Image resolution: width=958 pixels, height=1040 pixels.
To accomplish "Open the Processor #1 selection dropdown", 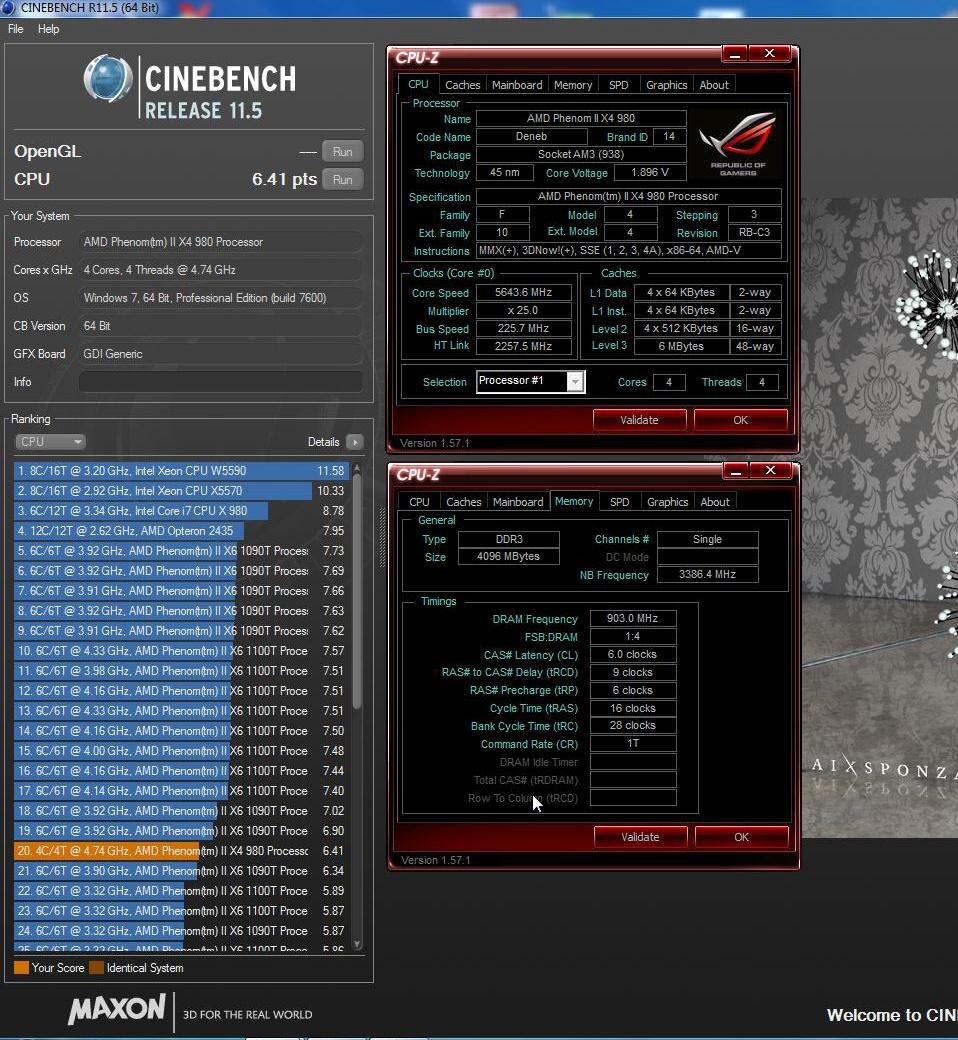I will coord(530,381).
